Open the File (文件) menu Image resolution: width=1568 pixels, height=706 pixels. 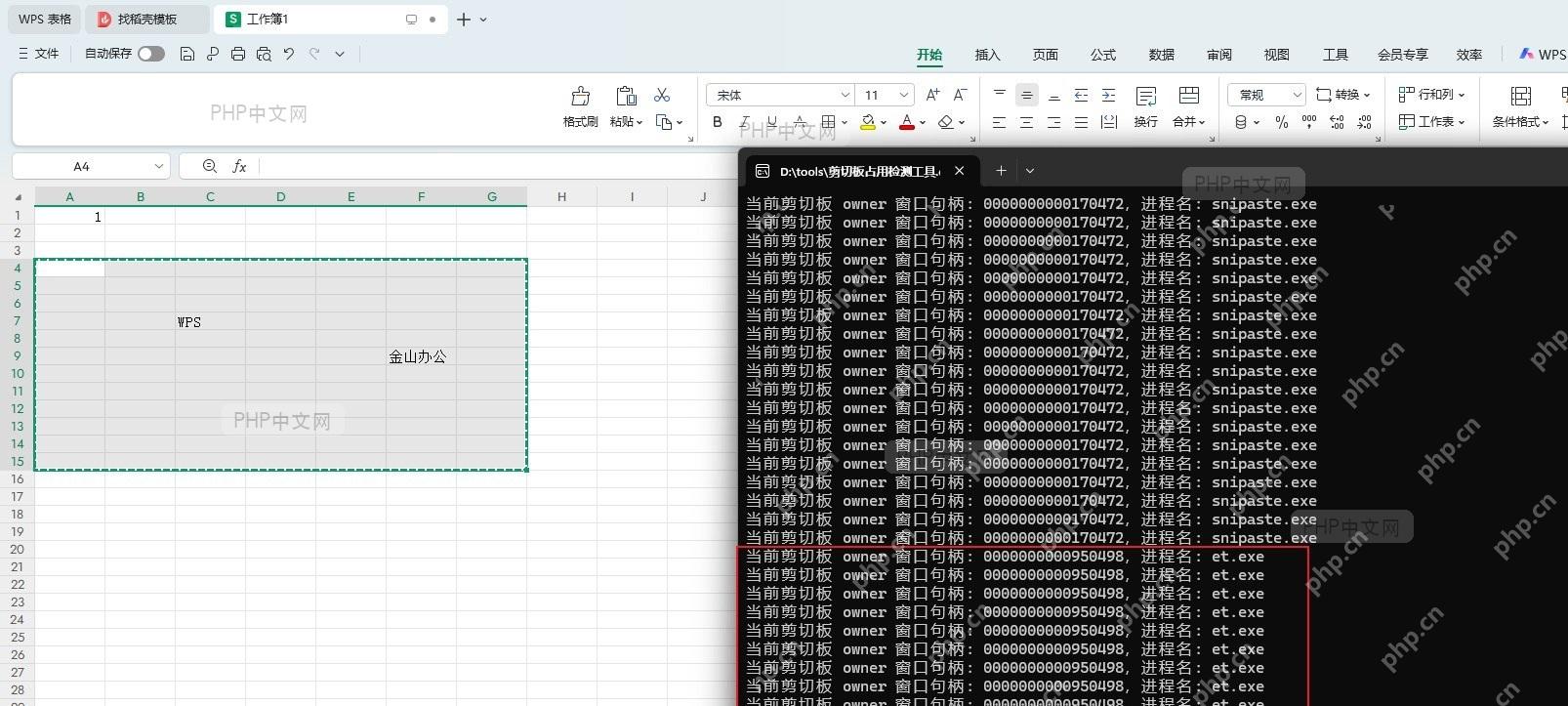click(x=39, y=54)
